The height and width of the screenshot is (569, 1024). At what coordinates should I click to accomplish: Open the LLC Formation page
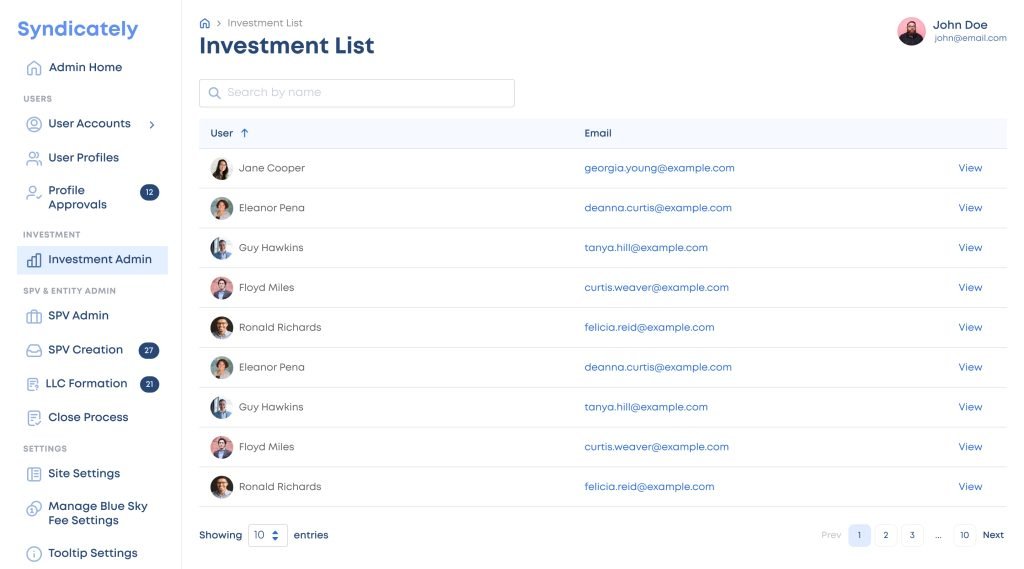pyautogui.click(x=86, y=384)
